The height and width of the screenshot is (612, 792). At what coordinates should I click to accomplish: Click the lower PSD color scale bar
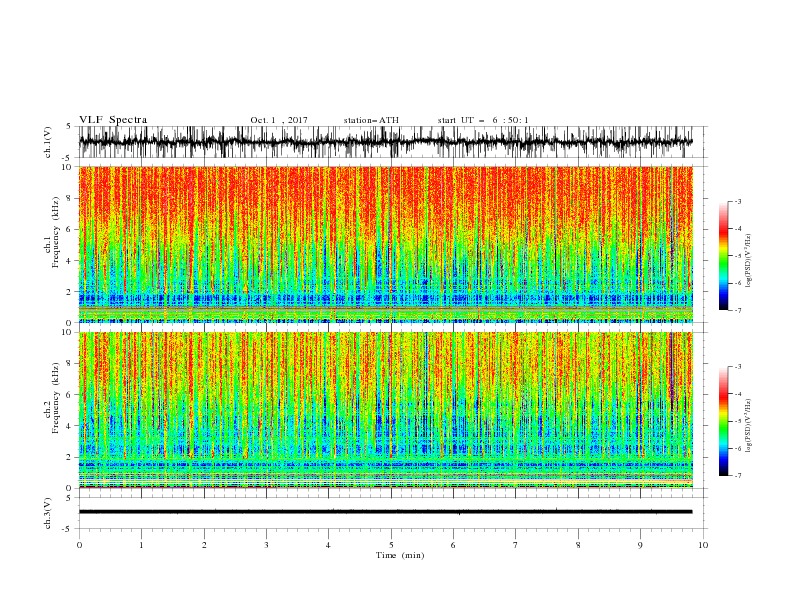(723, 421)
